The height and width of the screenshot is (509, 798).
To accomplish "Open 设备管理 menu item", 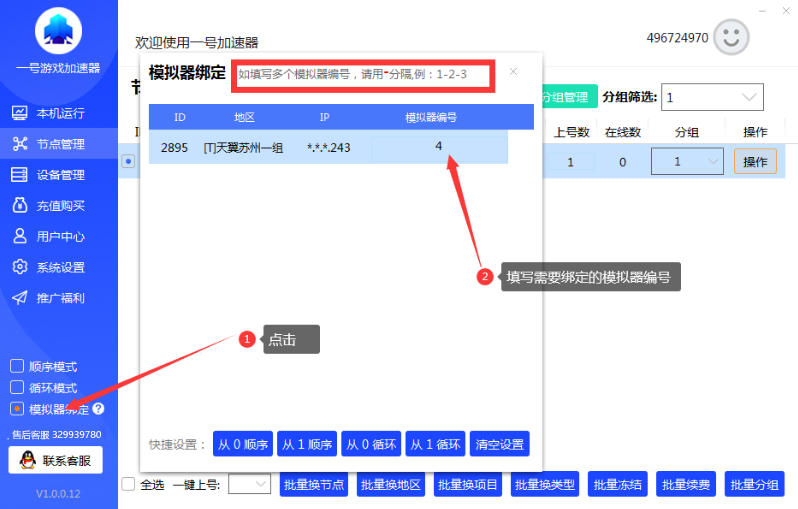I will [59, 175].
